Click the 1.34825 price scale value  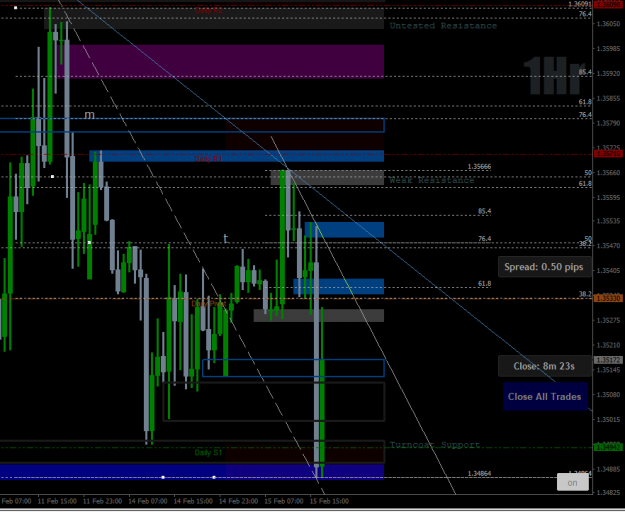pos(608,492)
